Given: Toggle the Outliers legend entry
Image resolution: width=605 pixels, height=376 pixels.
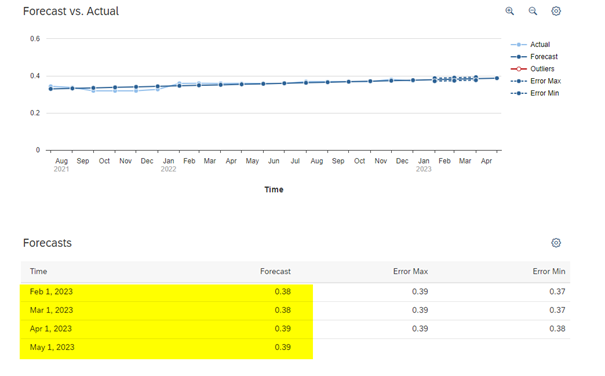Looking at the screenshot, I should [532, 69].
